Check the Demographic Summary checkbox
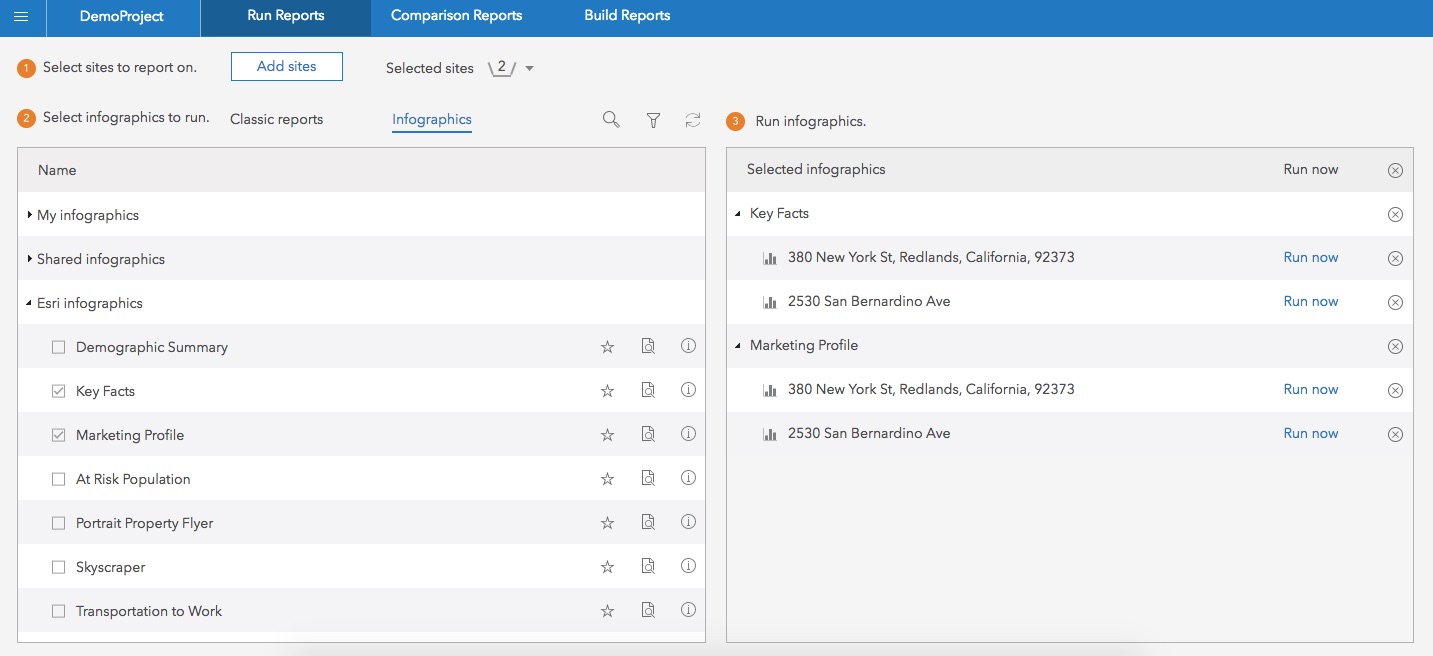Screen dimensions: 1433x656 tap(58, 347)
